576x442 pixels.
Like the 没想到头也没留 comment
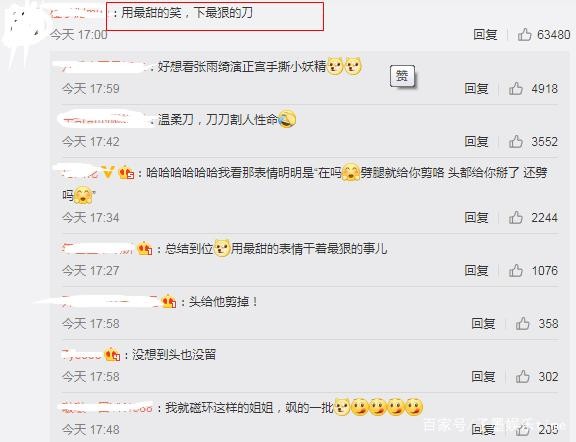(522, 377)
